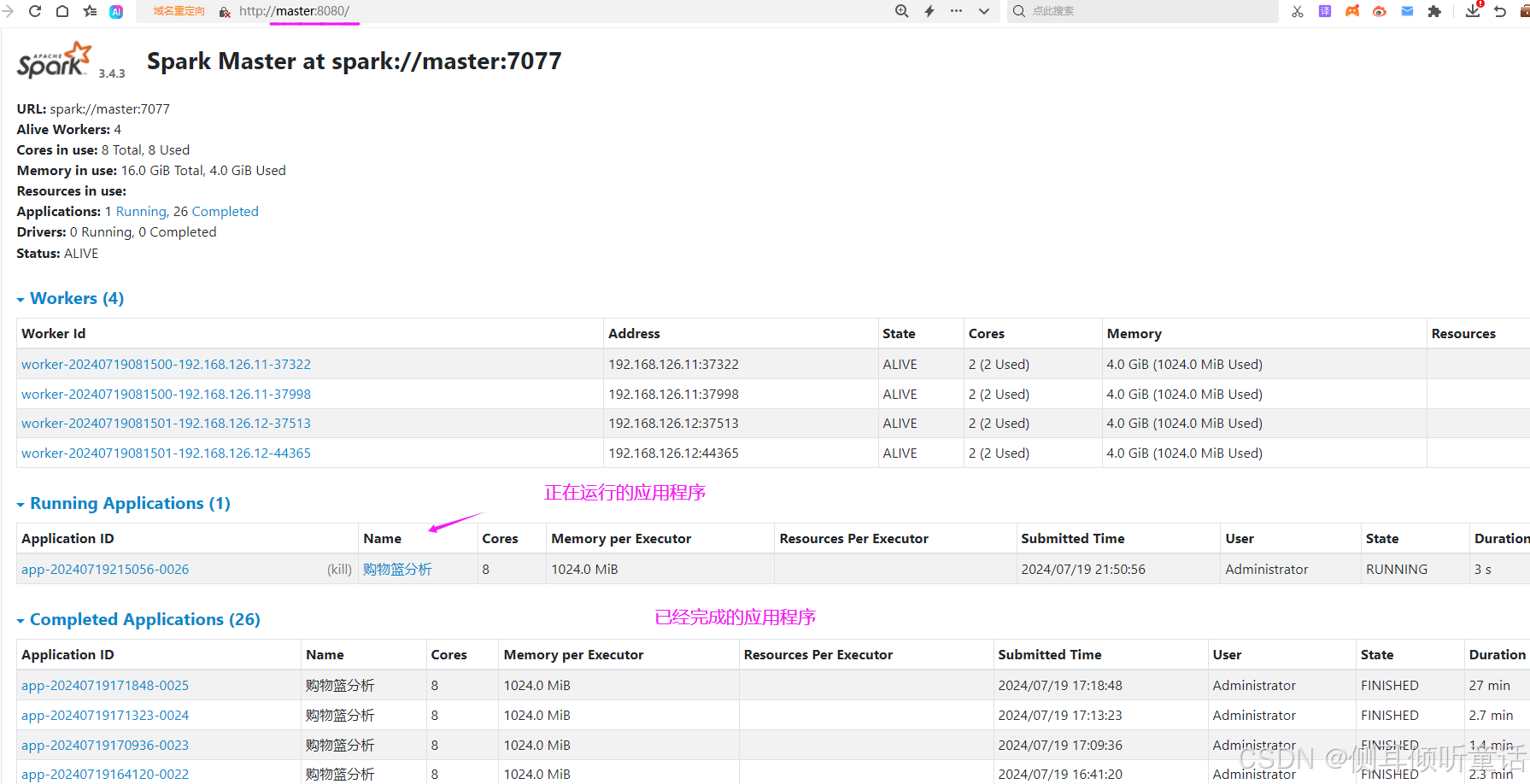Open completed app-20240719171323-0024
This screenshot has width=1530, height=784.
(x=105, y=716)
